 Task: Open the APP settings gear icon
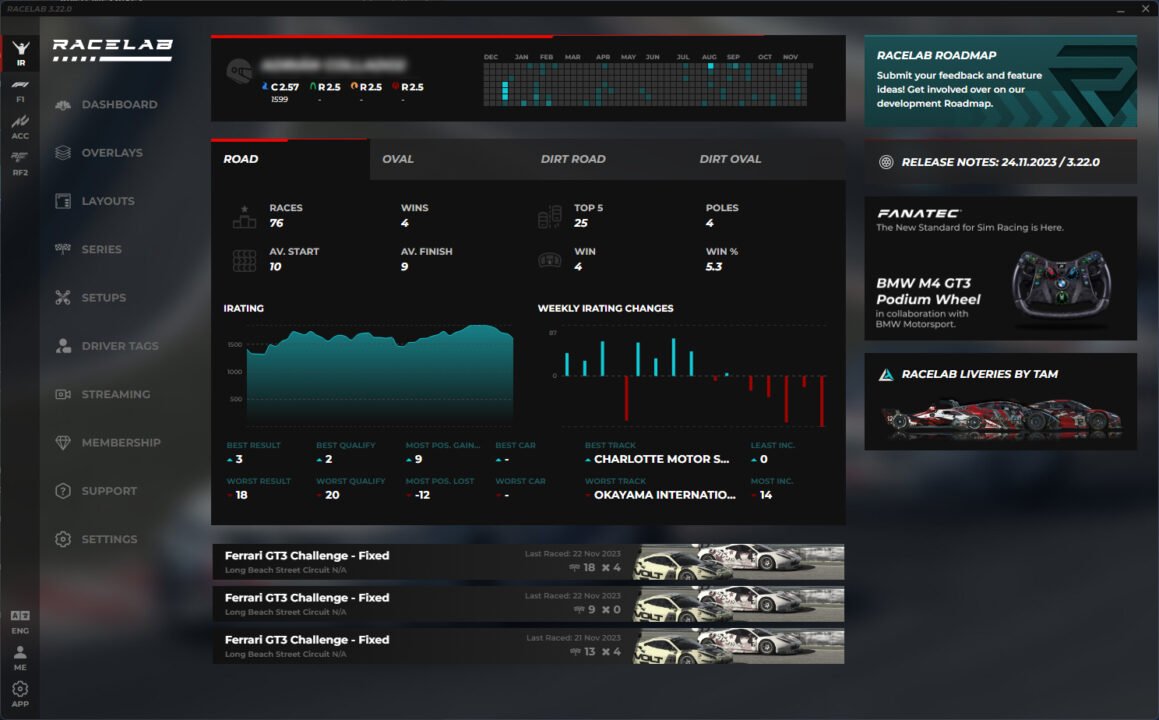click(20, 694)
